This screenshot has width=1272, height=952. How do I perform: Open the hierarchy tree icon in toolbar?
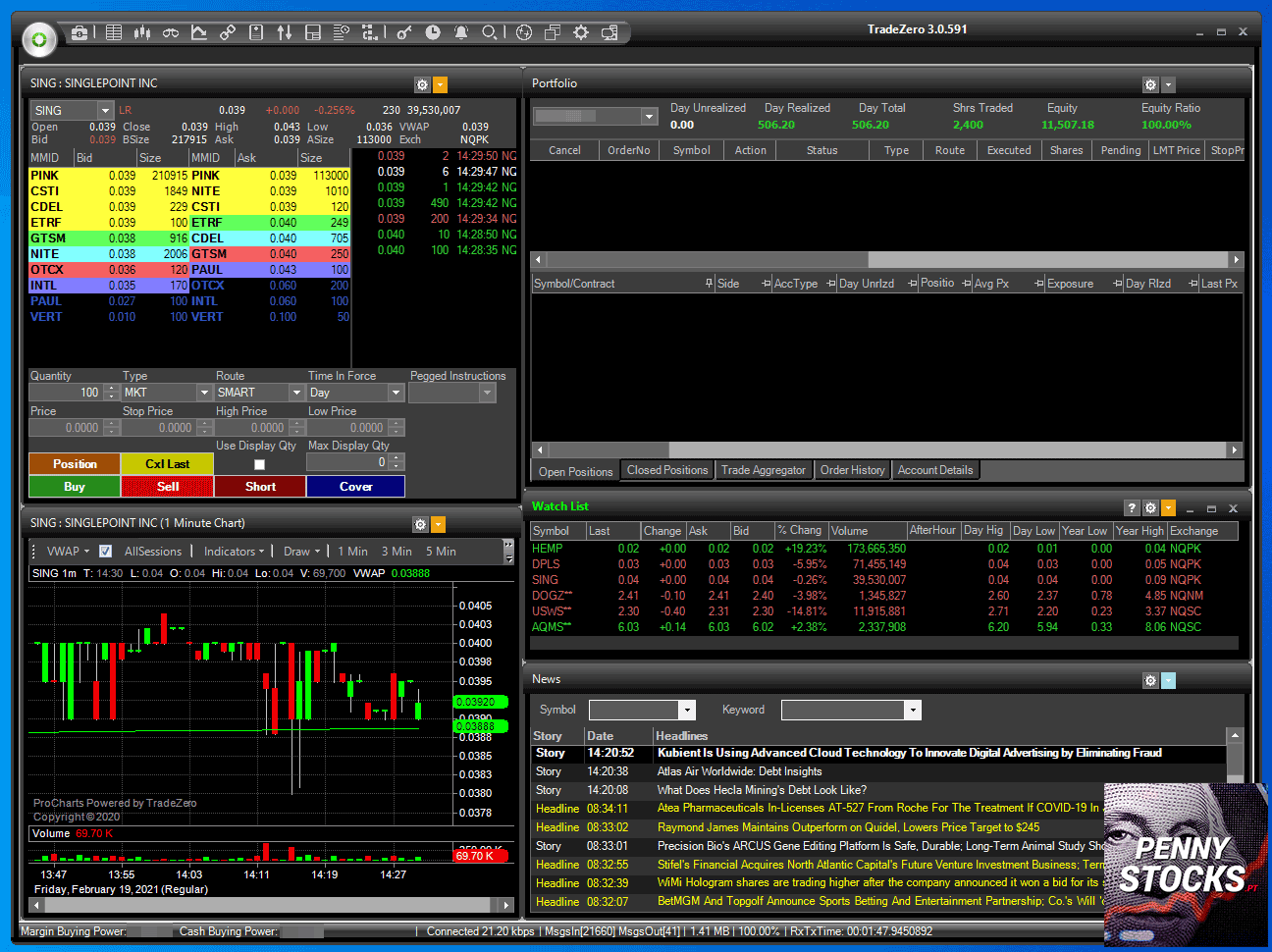[370, 32]
